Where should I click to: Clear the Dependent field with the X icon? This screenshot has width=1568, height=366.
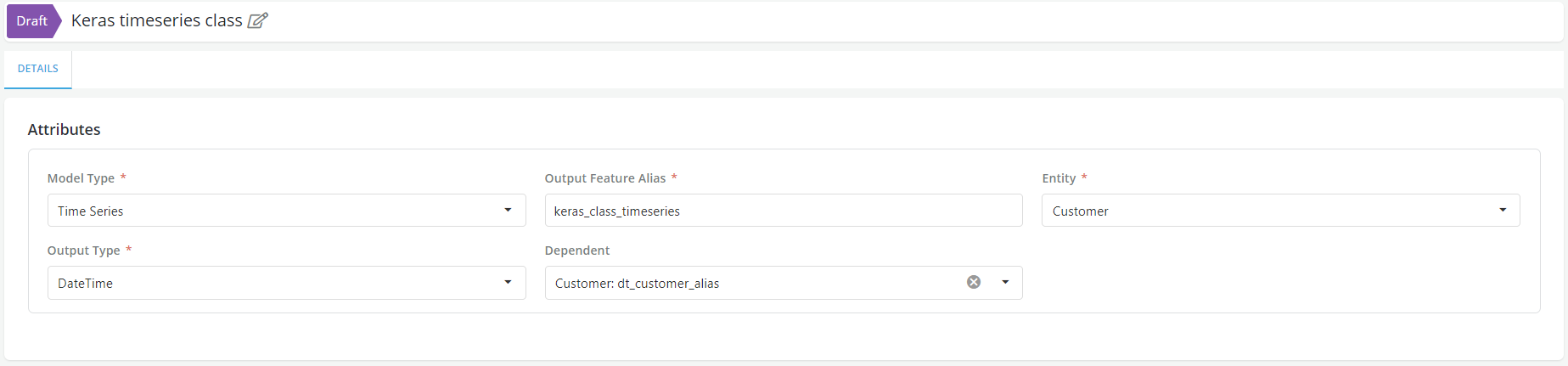[974, 282]
